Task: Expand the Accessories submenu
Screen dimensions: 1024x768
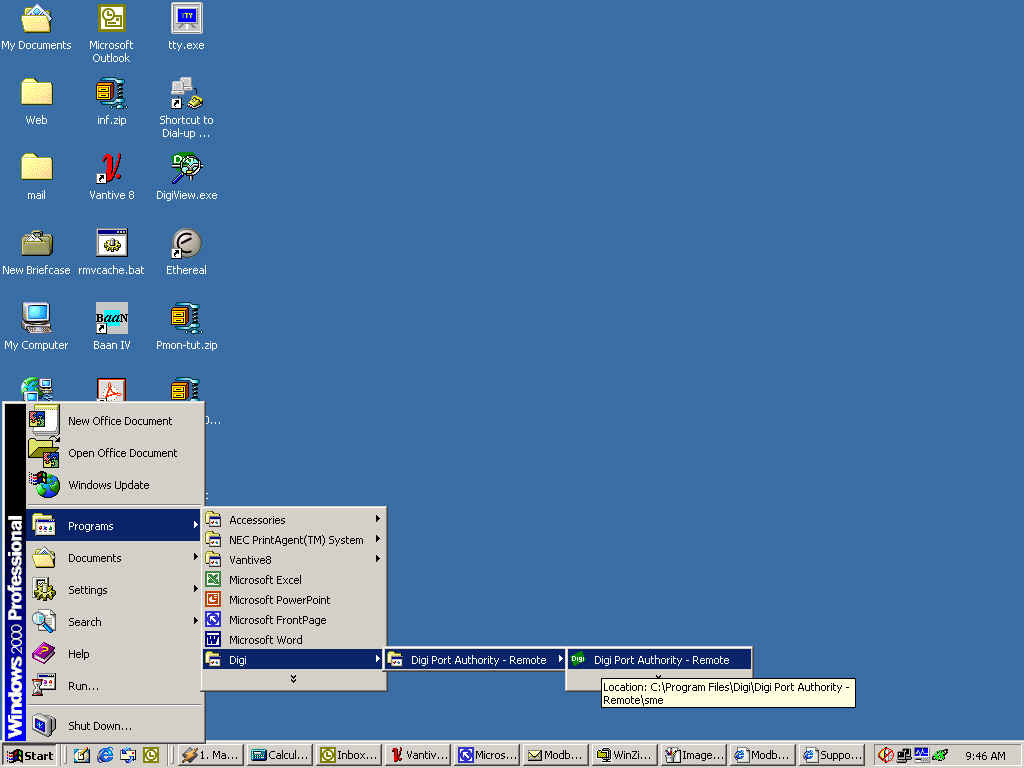Action: 293,520
